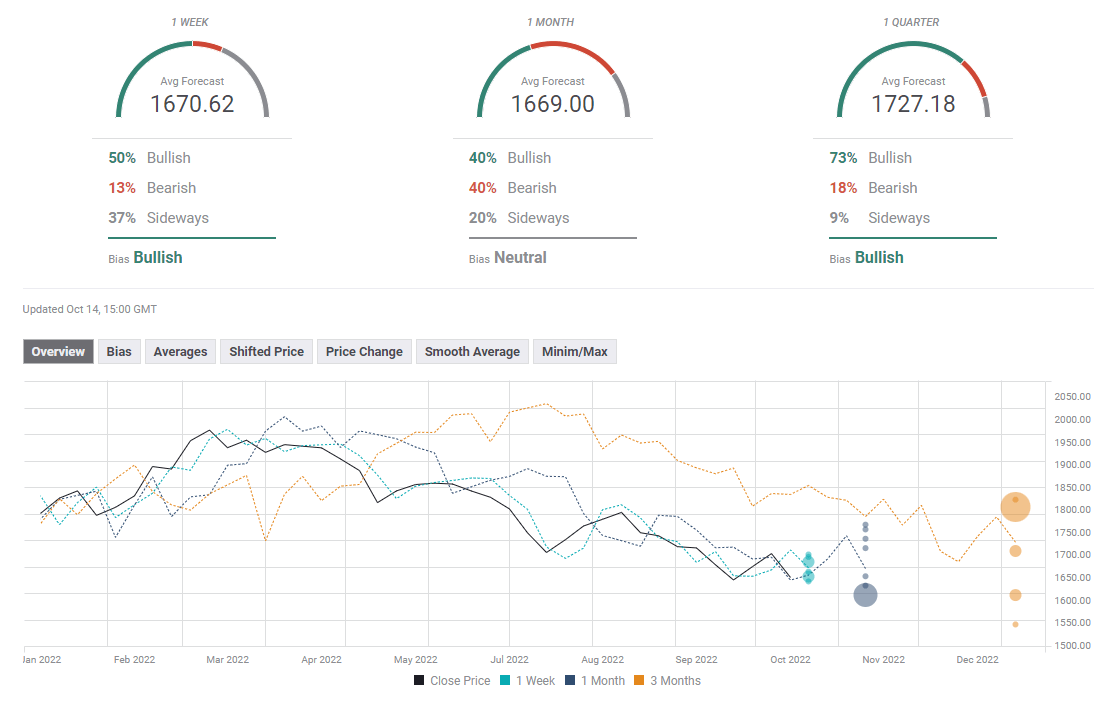Click the orange 3 Months legend swatch
This screenshot has width=1107, height=704.
640,681
